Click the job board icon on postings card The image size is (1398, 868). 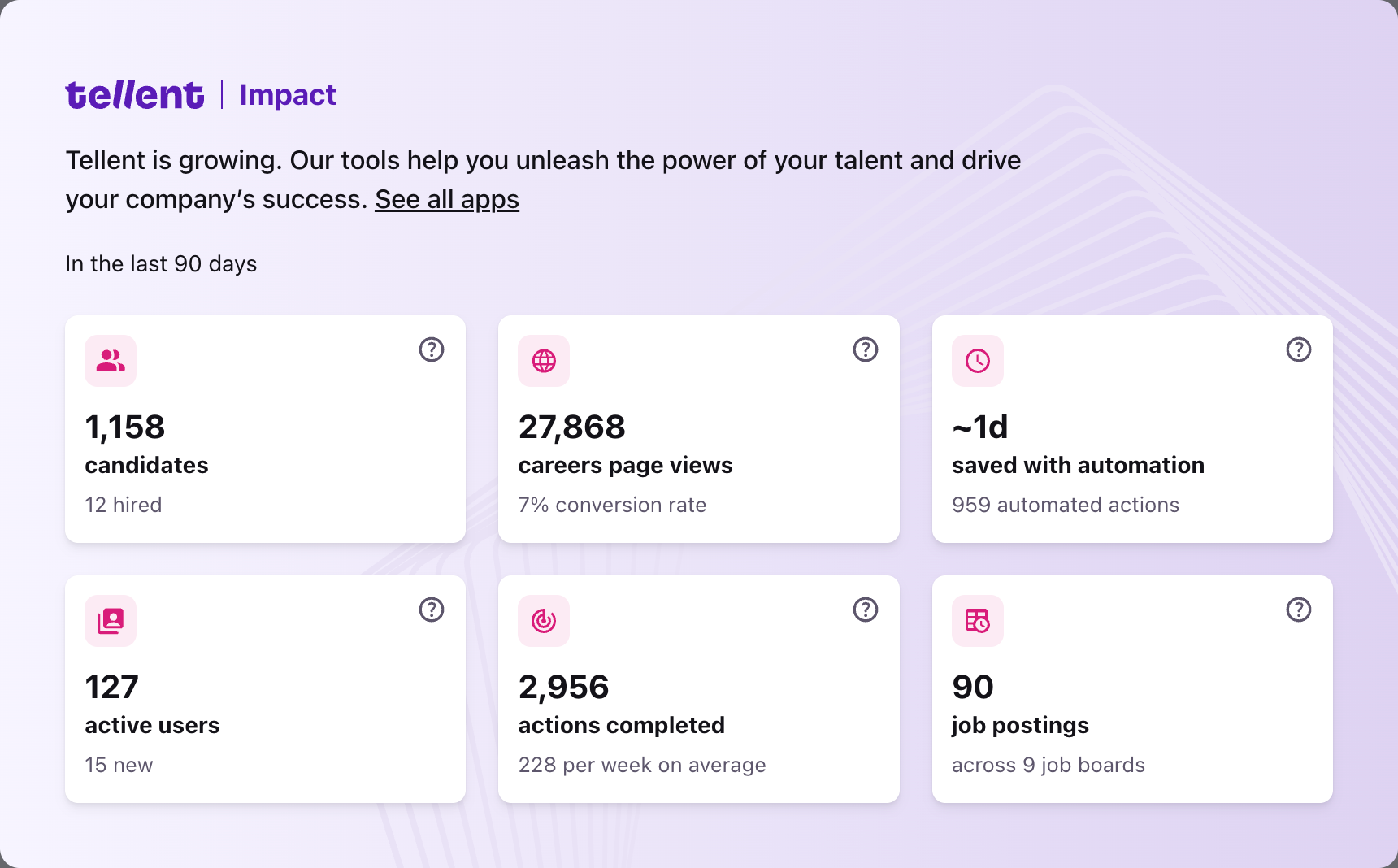[978, 621]
